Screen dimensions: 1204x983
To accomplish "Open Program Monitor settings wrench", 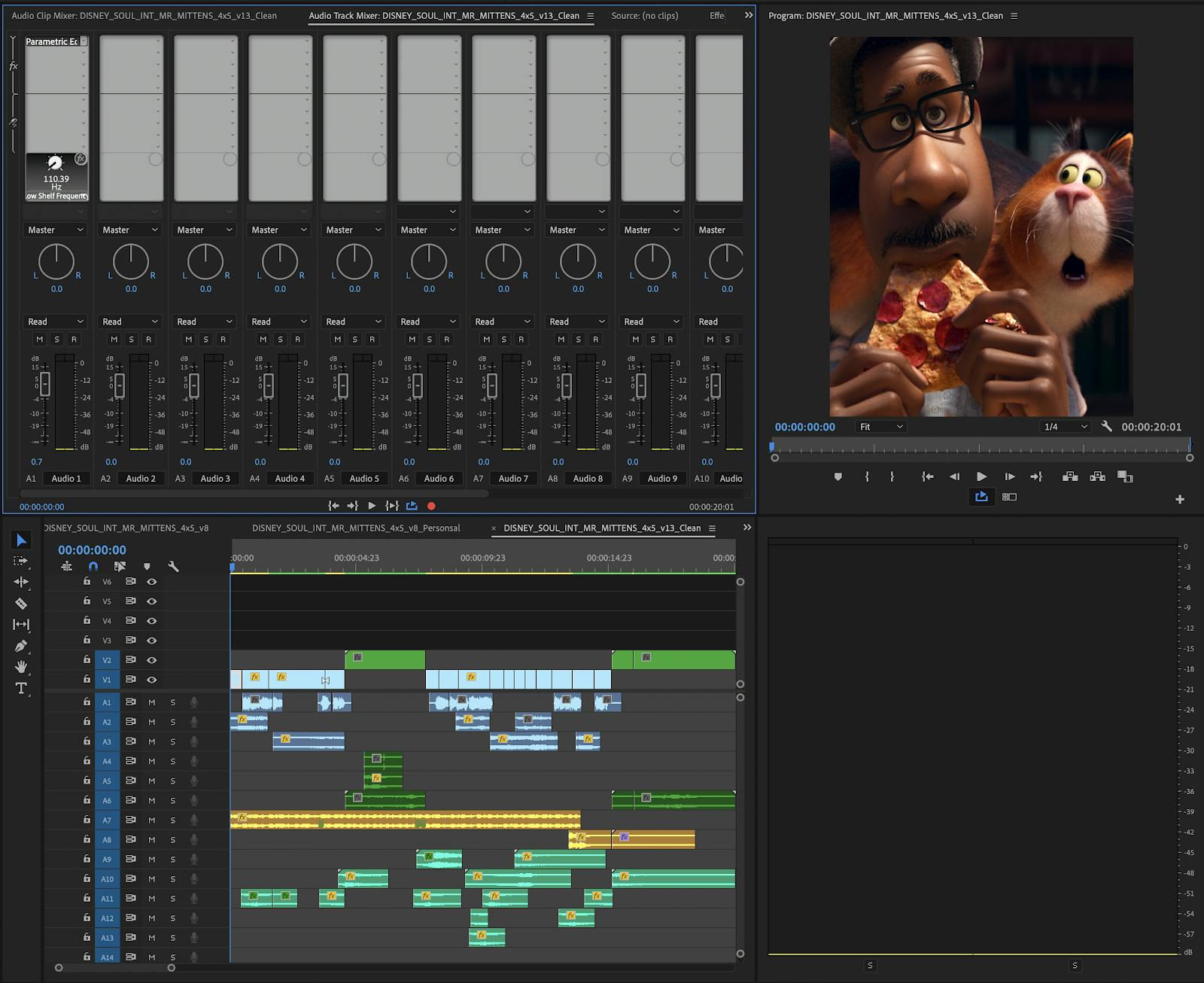I will pos(1106,426).
